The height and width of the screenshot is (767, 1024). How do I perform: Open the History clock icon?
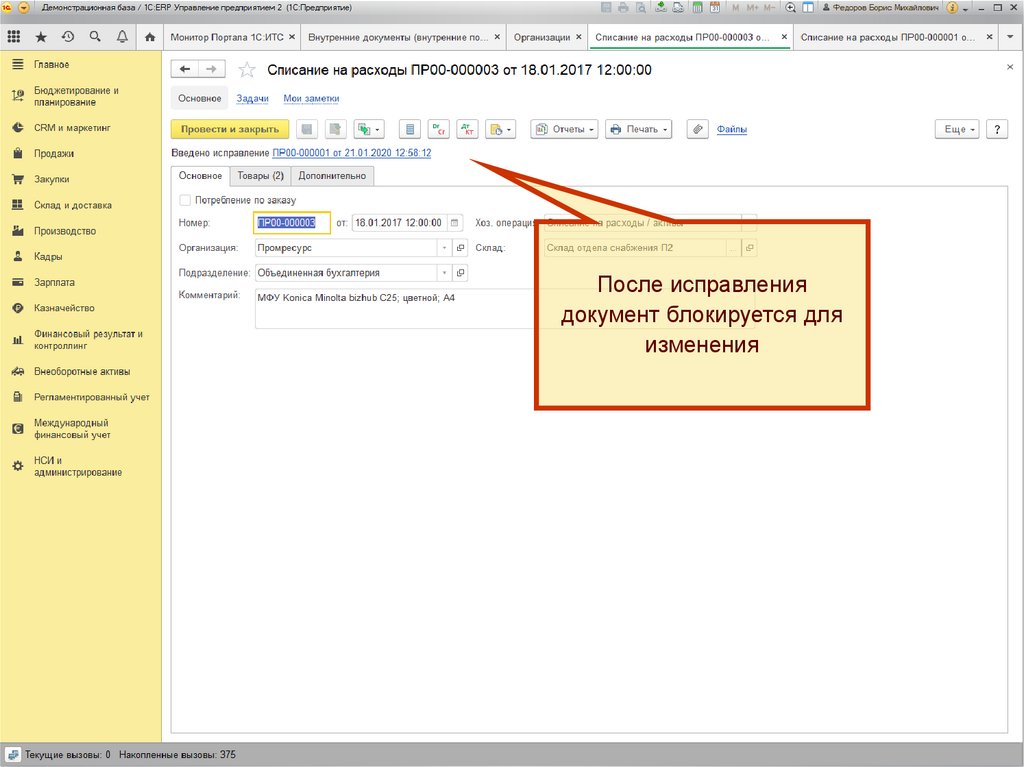(68, 37)
